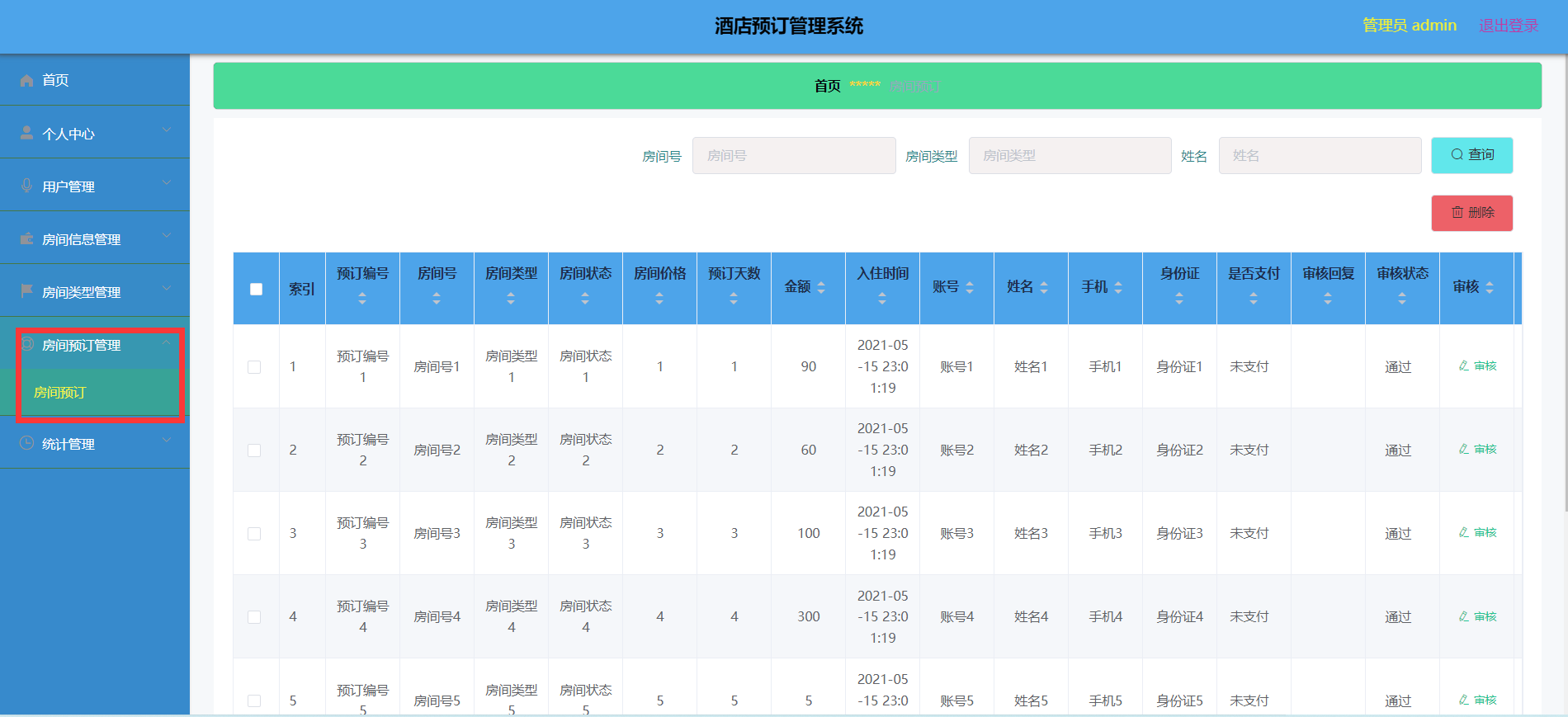The image size is (1568, 717).
Task: Click 管理员 admin in the header
Action: point(1410,26)
